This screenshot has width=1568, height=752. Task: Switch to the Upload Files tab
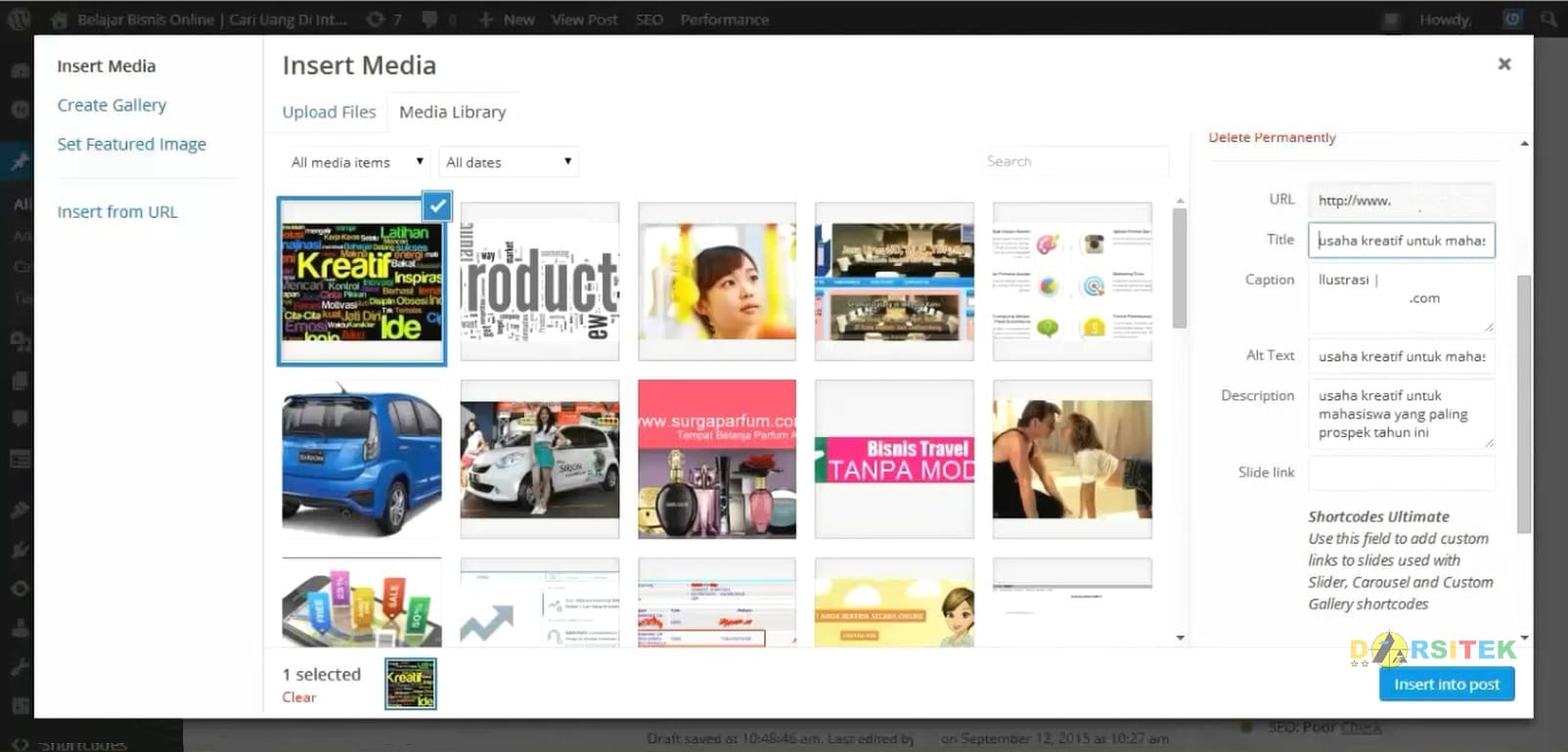[329, 112]
